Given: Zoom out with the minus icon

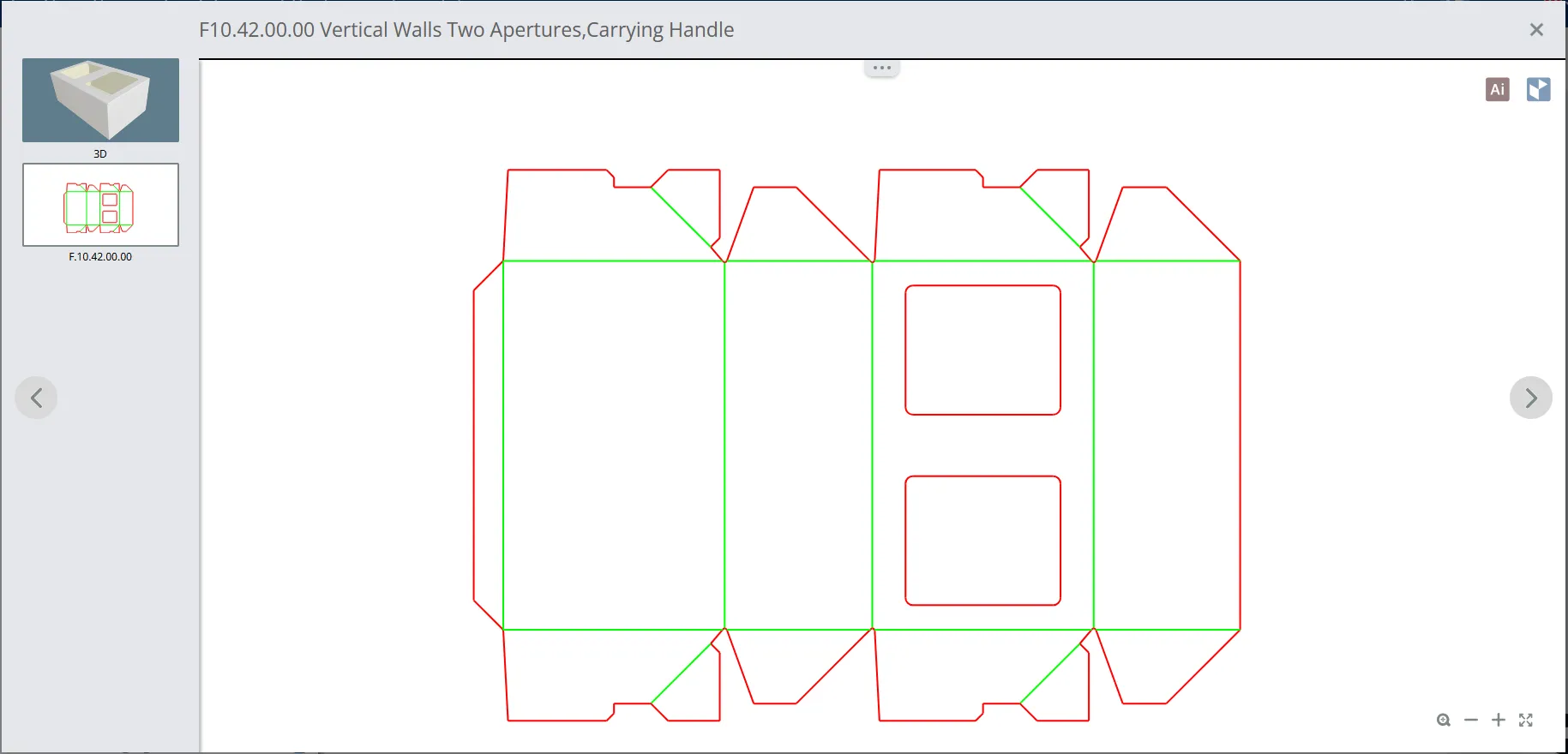Looking at the screenshot, I should (x=1471, y=720).
